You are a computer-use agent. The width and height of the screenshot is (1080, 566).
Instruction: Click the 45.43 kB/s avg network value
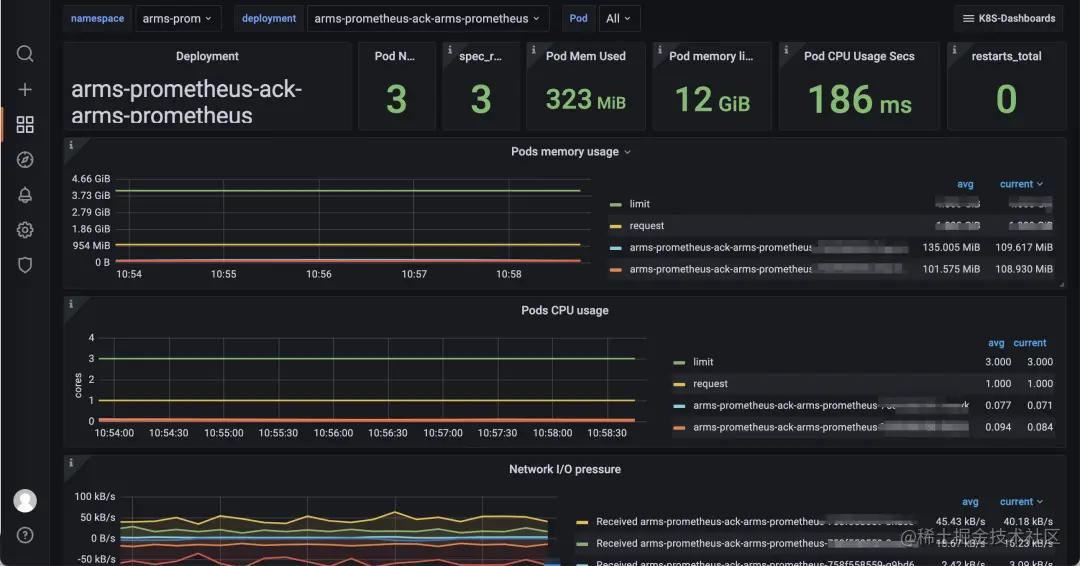point(960,522)
